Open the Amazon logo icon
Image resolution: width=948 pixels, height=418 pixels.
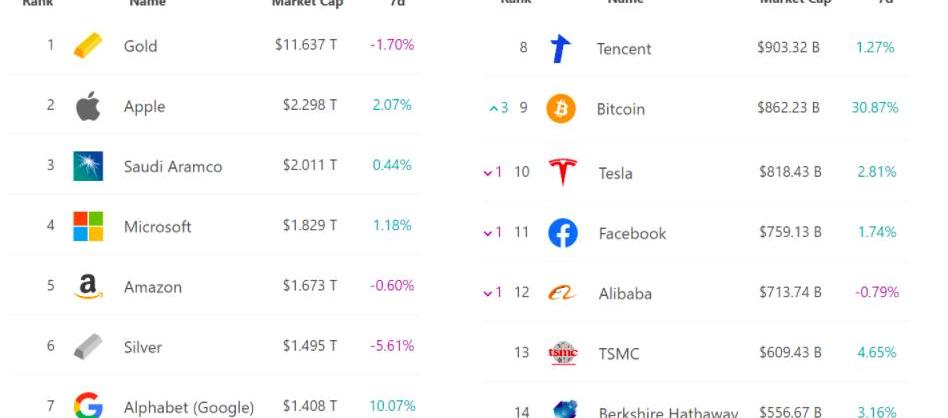coord(88,287)
